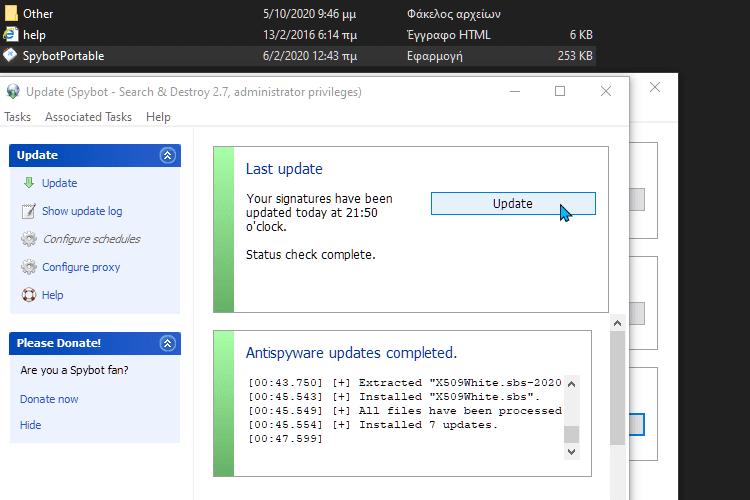Open the Help link in Update panel
Image resolution: width=750 pixels, height=500 pixels.
[53, 295]
